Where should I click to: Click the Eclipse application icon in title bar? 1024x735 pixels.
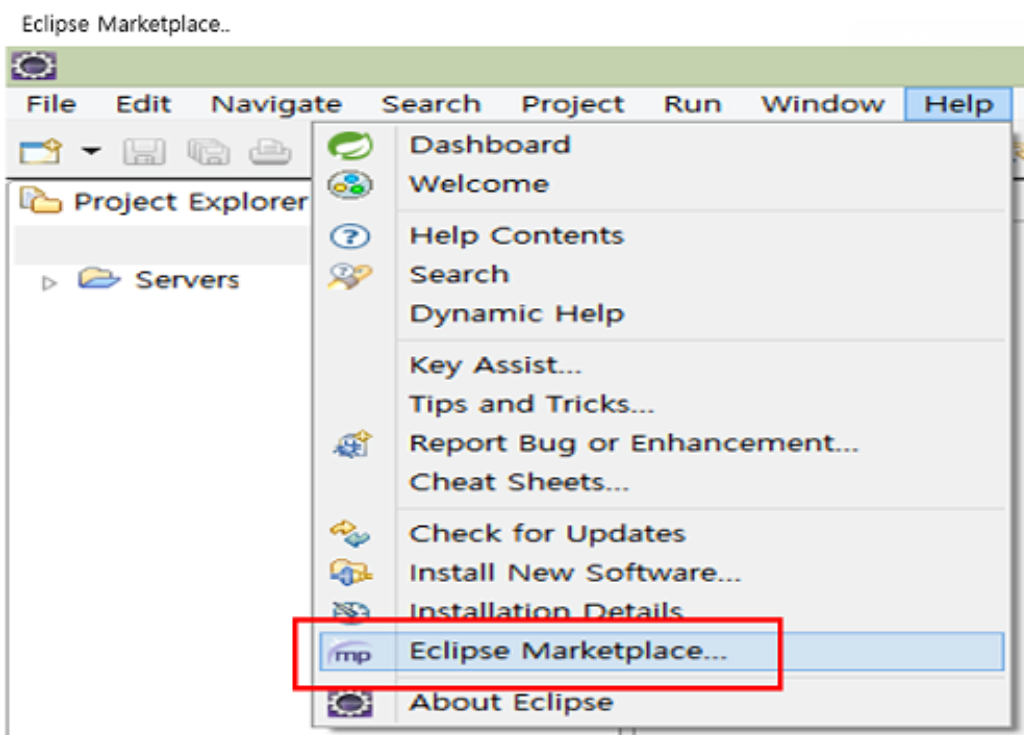point(34,65)
